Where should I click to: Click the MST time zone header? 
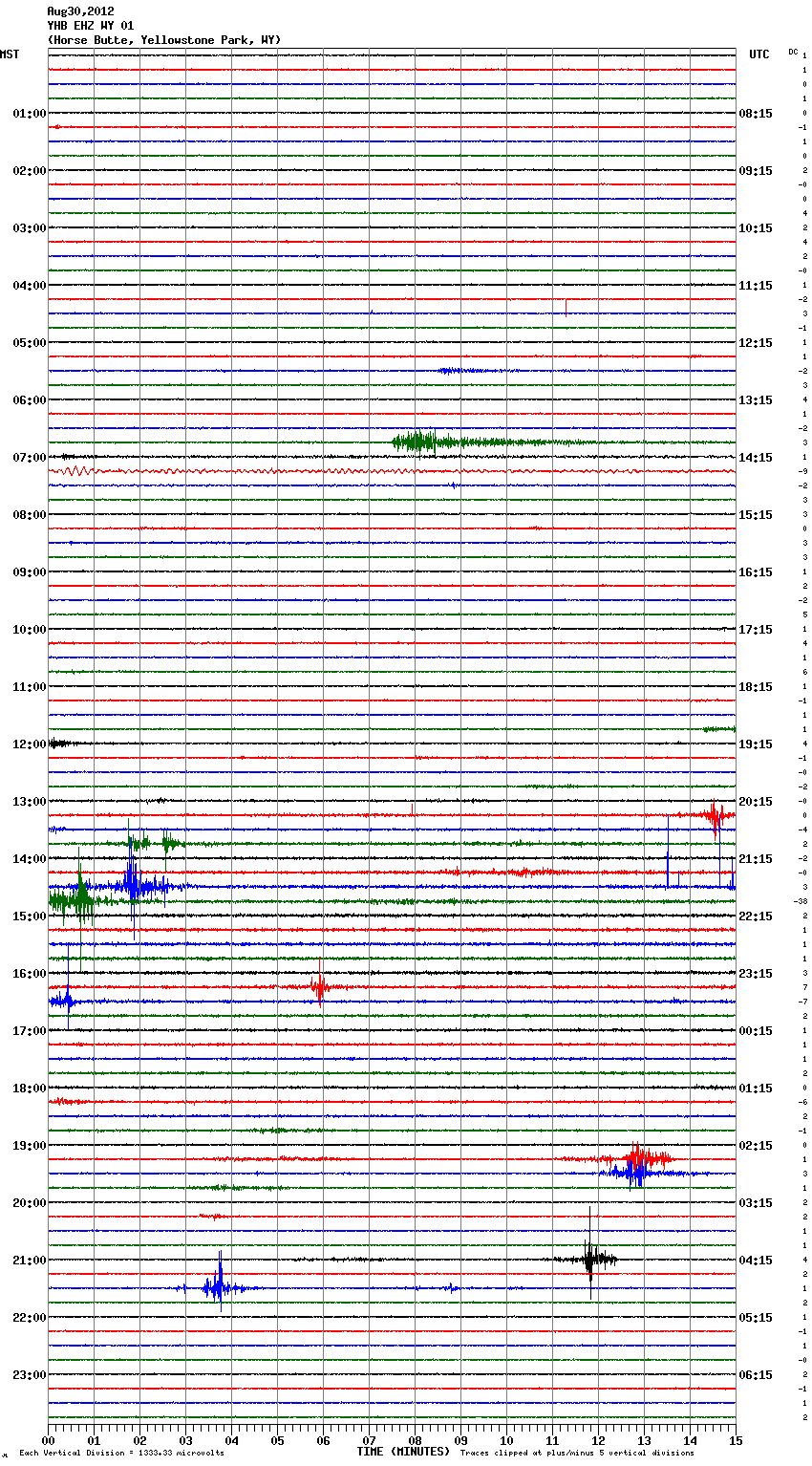click(10, 54)
